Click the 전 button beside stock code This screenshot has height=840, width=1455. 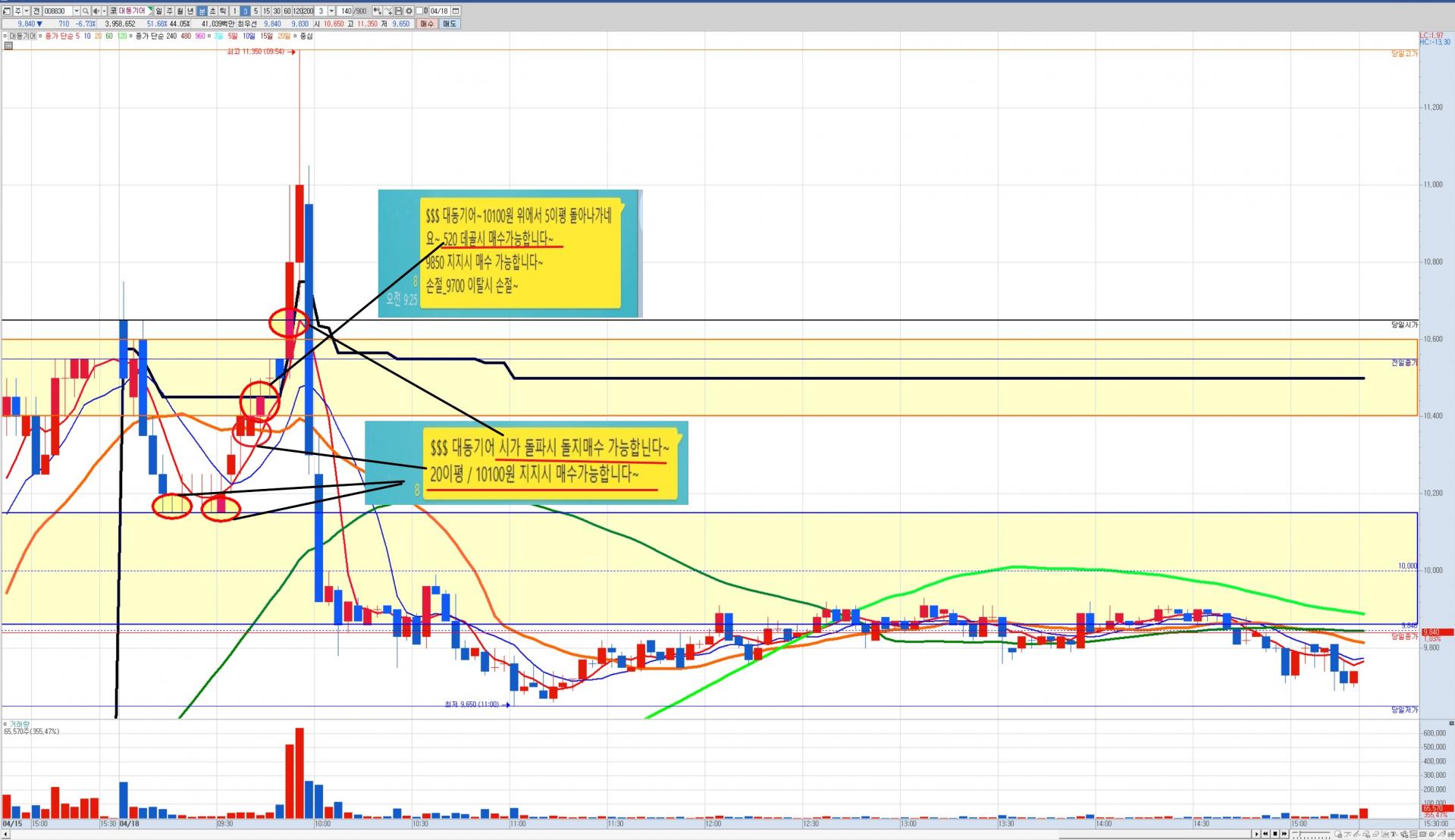(x=36, y=11)
